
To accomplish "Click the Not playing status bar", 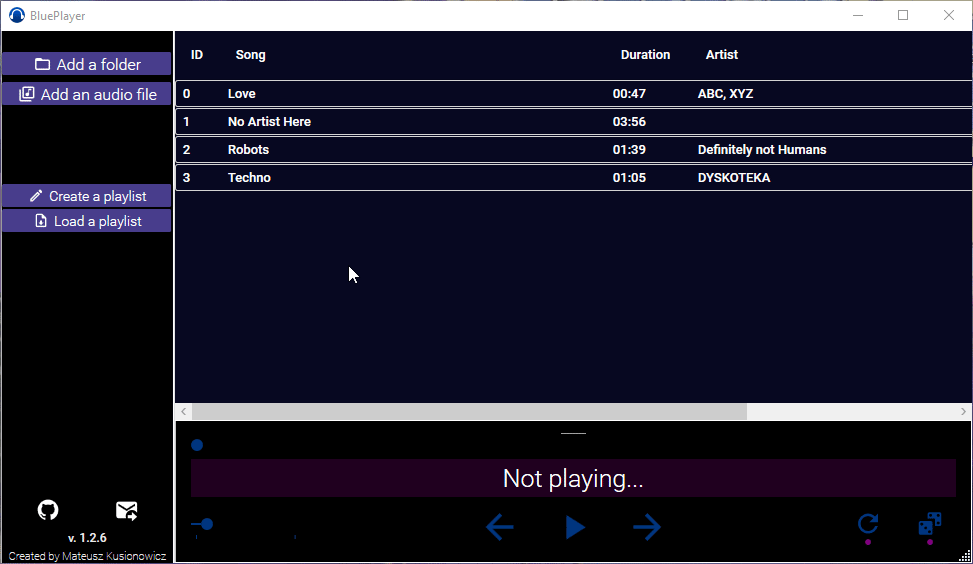I will point(573,478).
